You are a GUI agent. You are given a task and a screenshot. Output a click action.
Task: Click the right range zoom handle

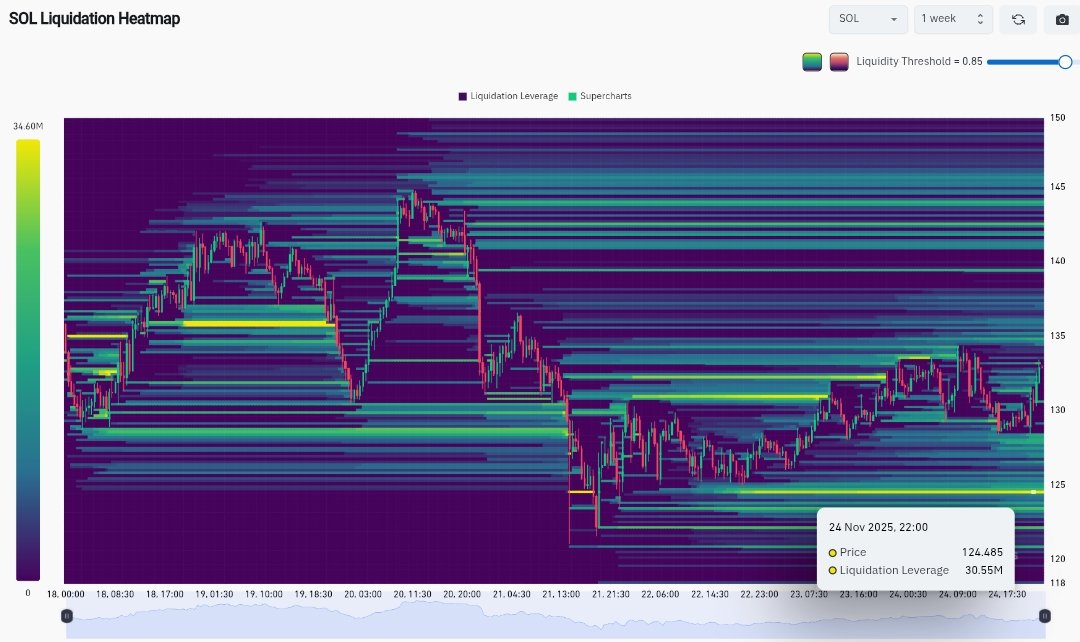pyautogui.click(x=1045, y=615)
